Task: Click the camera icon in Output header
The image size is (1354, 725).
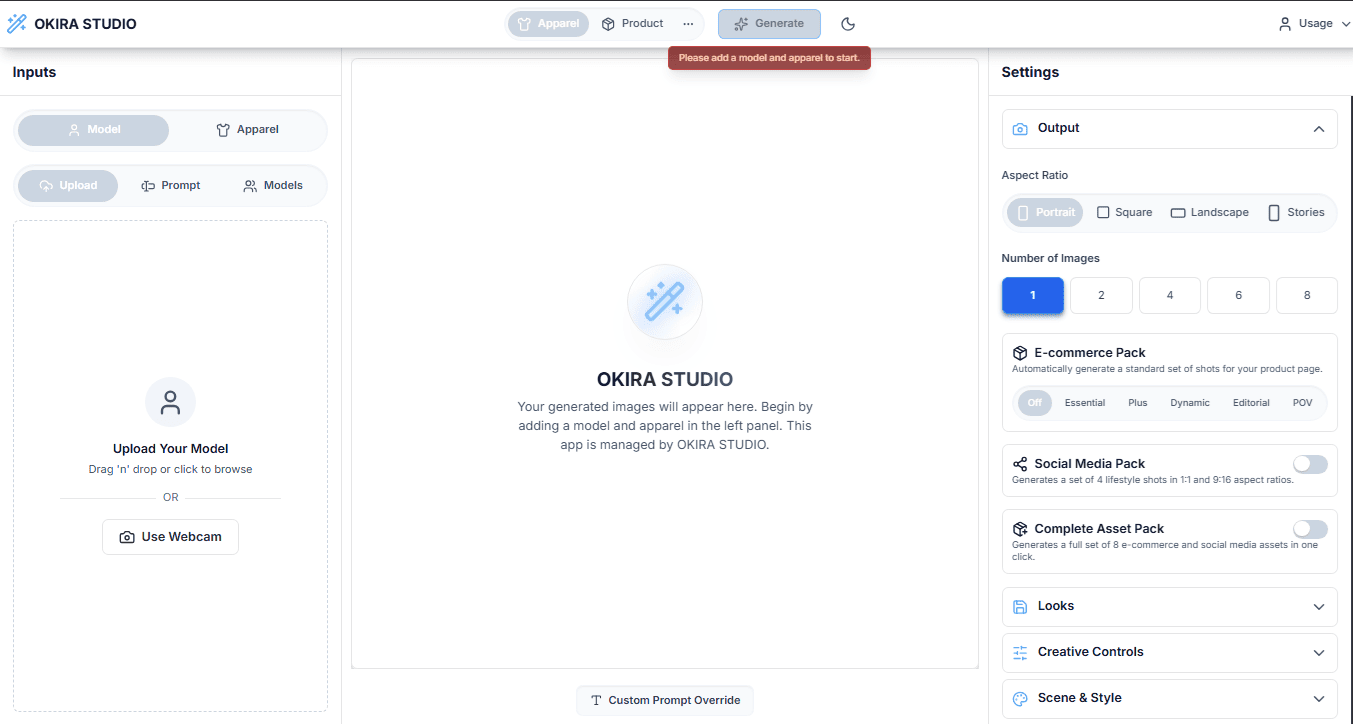Action: click(1020, 129)
